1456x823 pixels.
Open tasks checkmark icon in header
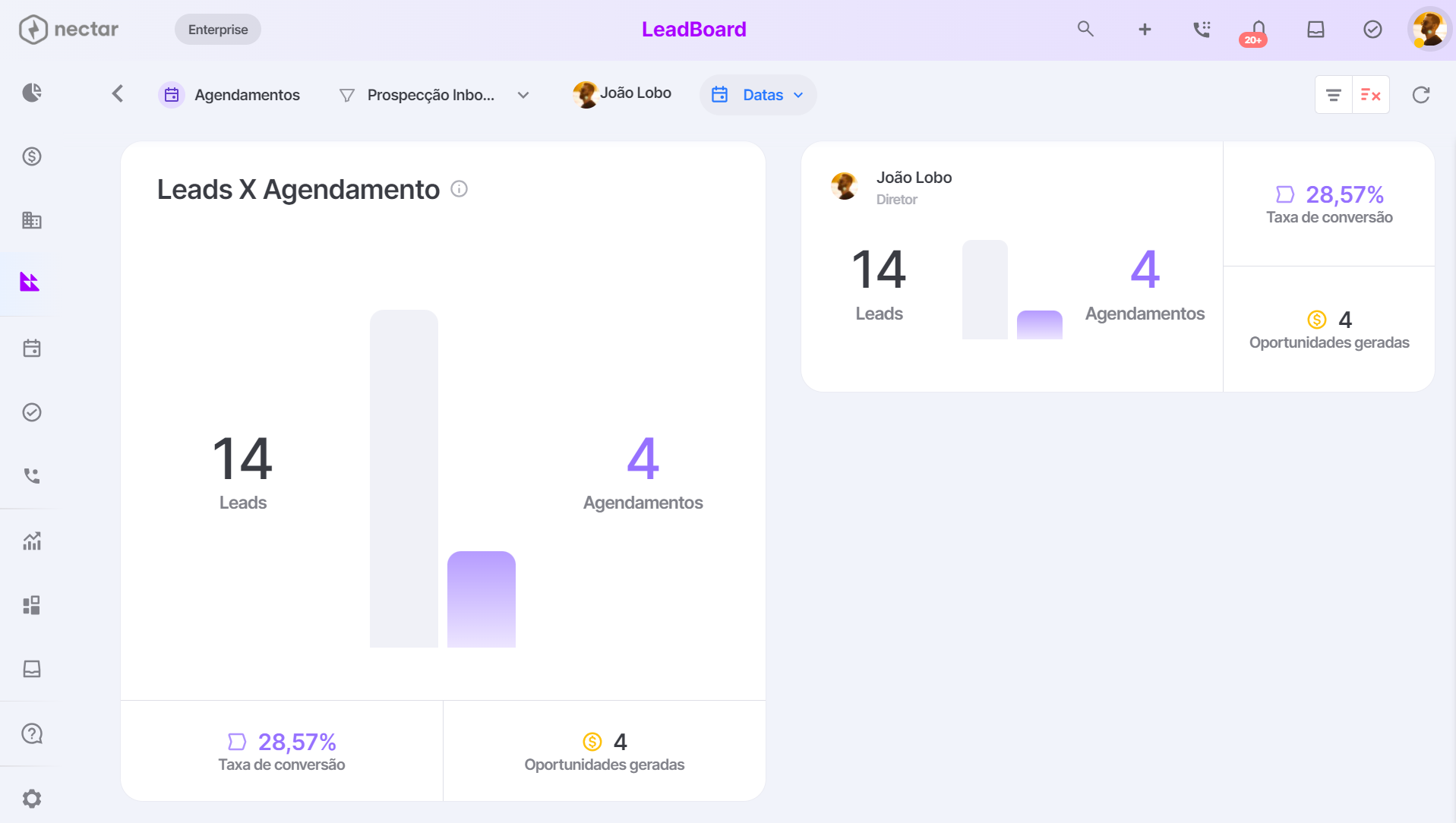[x=1372, y=29]
